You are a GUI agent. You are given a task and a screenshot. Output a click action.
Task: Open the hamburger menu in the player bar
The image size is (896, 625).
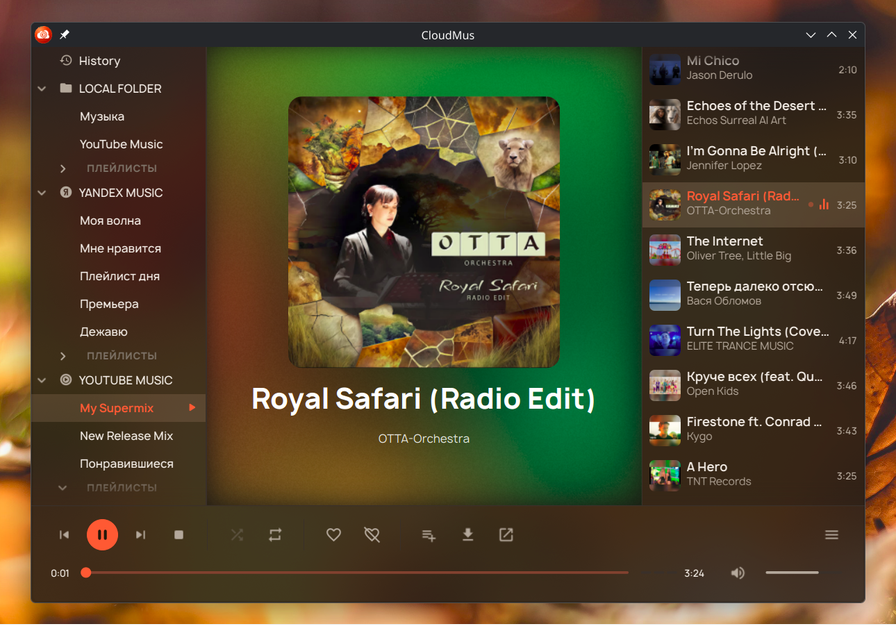831,535
